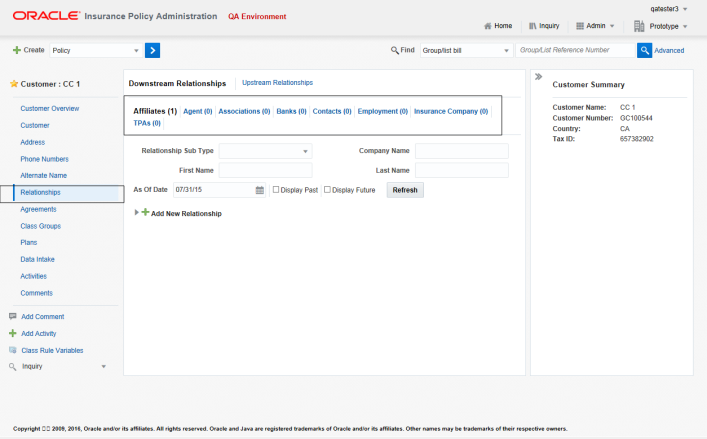Click the Prototype building icon

click(x=639, y=26)
